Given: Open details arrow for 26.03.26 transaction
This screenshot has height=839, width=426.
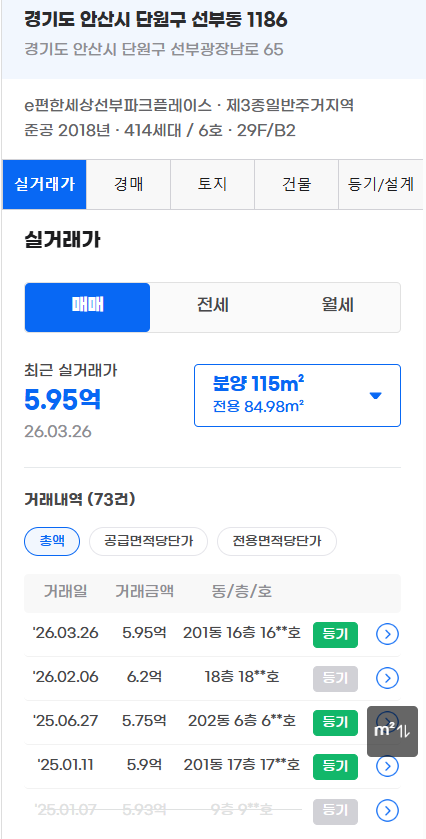Looking at the screenshot, I should coord(387,635).
